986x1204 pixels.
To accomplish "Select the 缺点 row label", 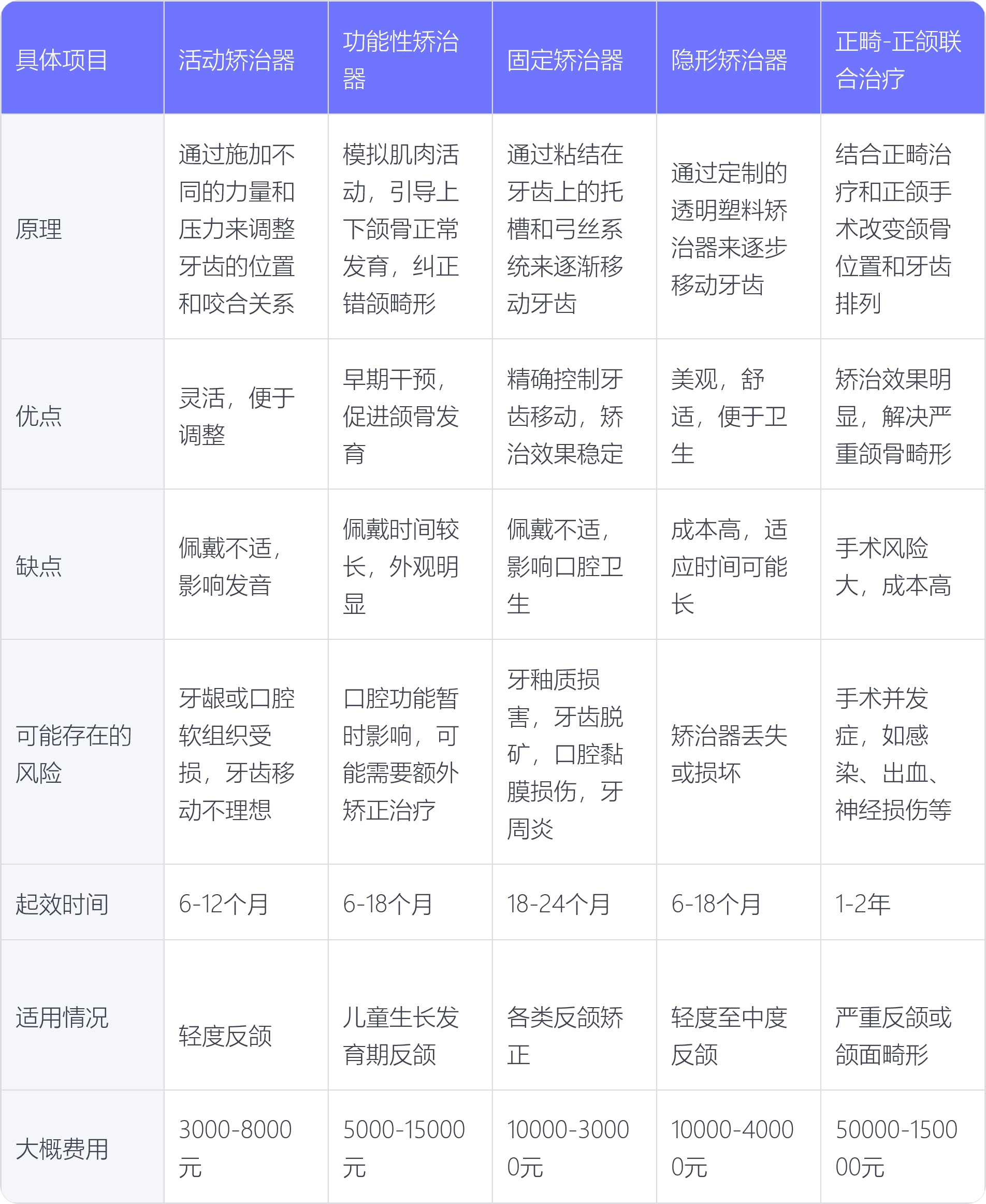I will [x=82, y=564].
